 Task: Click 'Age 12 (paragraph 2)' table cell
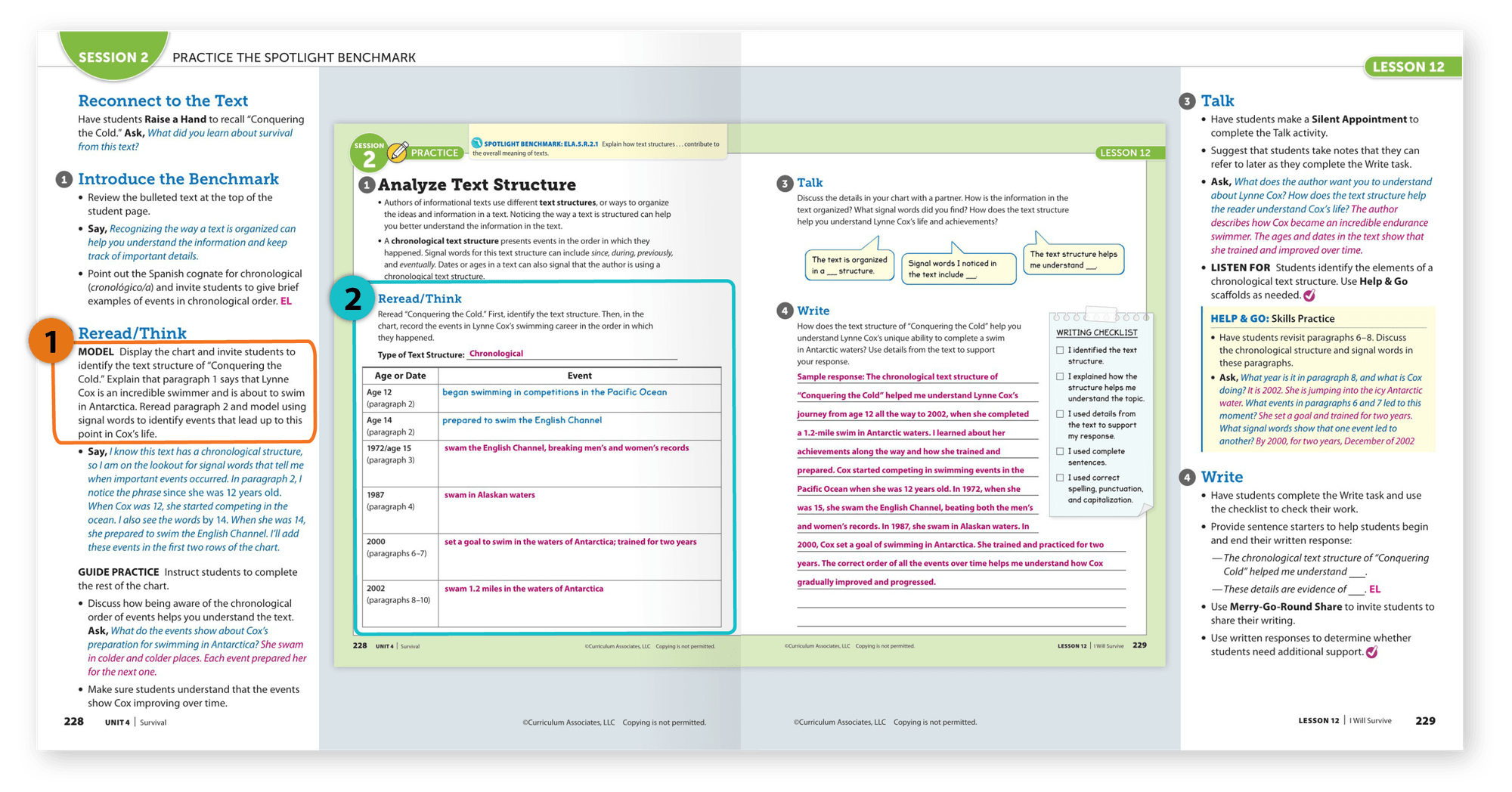coord(400,398)
